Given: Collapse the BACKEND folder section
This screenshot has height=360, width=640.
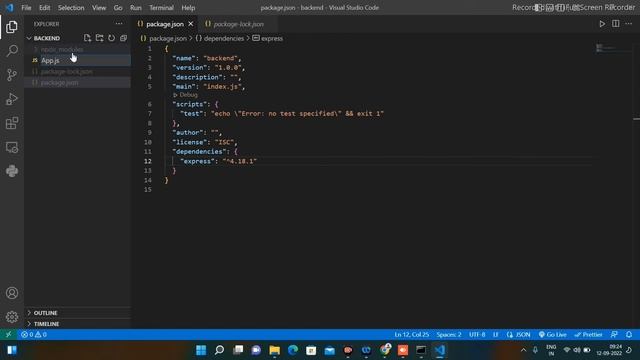Looking at the screenshot, I should click(47, 38).
